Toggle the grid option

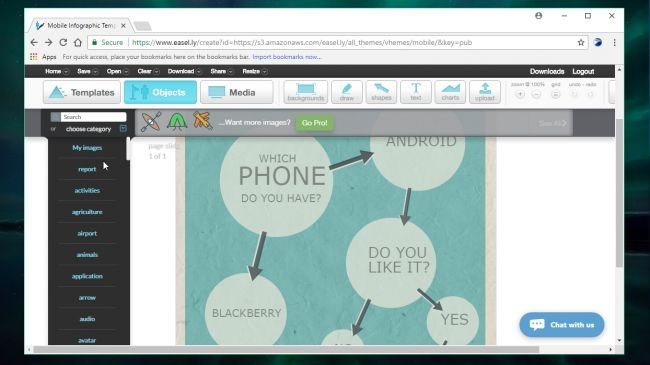[x=555, y=95]
